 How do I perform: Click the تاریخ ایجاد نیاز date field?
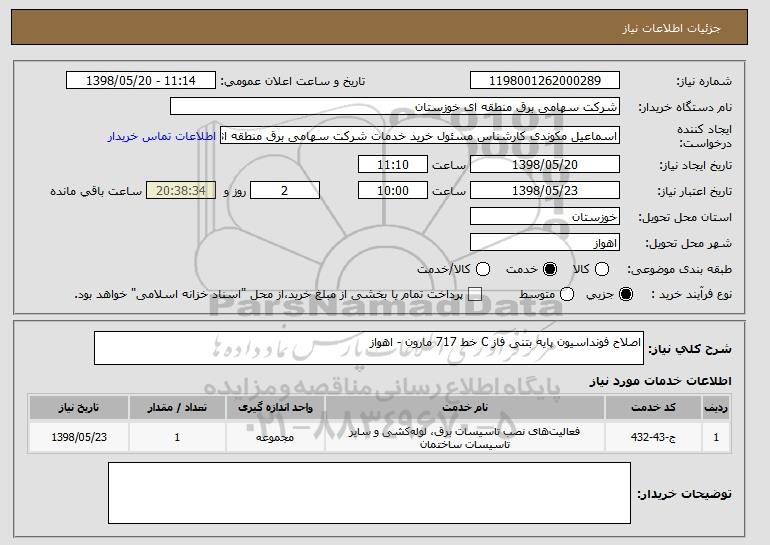tap(545, 164)
